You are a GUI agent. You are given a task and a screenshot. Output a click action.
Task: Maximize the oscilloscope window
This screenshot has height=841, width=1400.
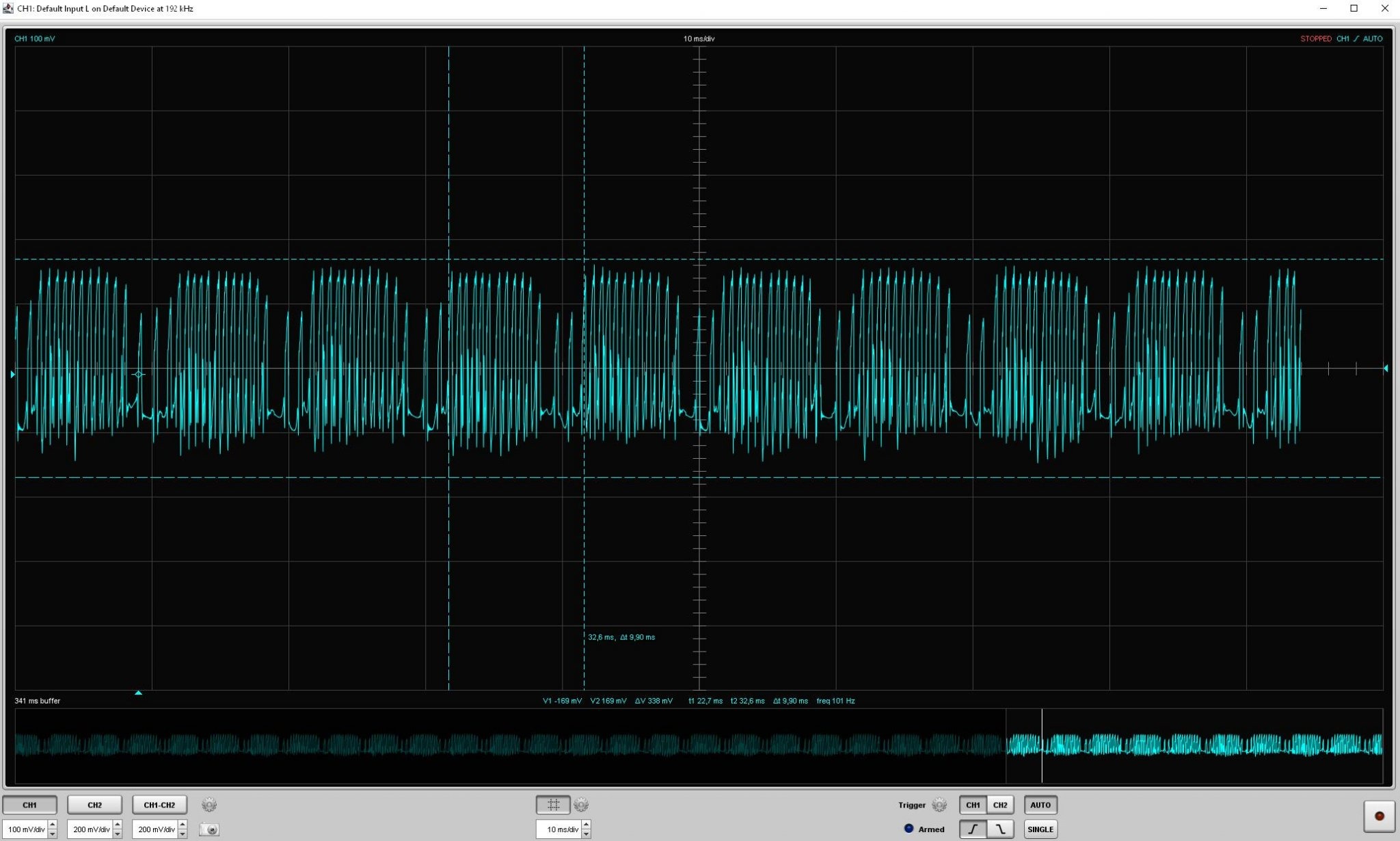pos(1354,9)
